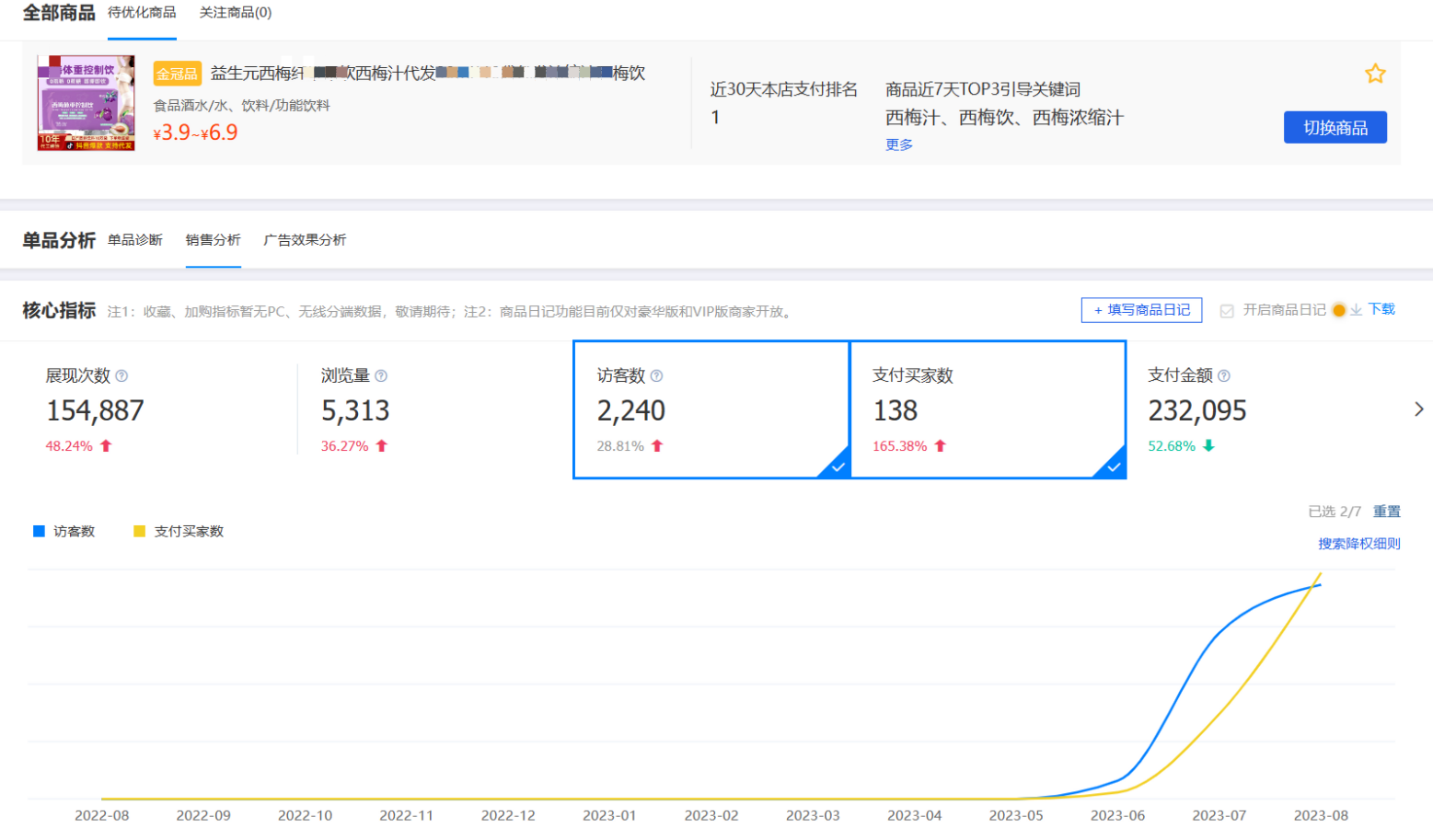1433x840 pixels.
Task: Click the product thumbnail image
Action: 86,102
